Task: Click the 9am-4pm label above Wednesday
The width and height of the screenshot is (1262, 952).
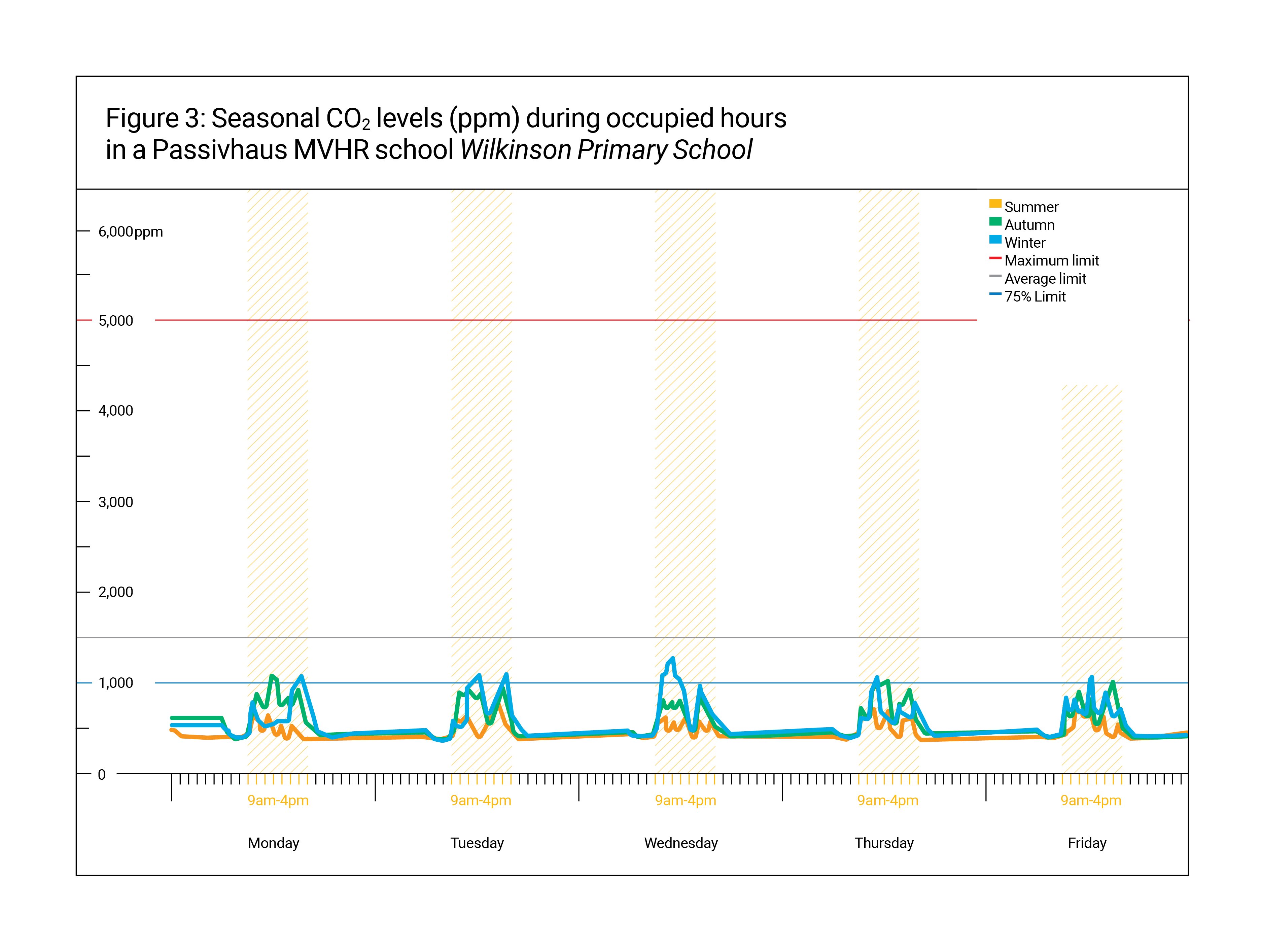Action: [685, 800]
